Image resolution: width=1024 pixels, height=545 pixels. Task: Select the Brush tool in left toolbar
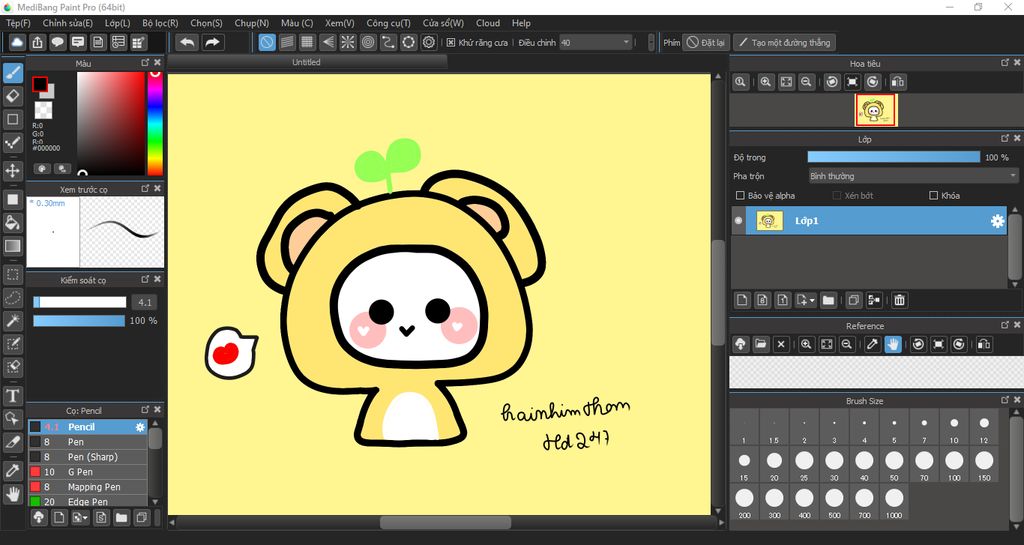tap(12, 72)
